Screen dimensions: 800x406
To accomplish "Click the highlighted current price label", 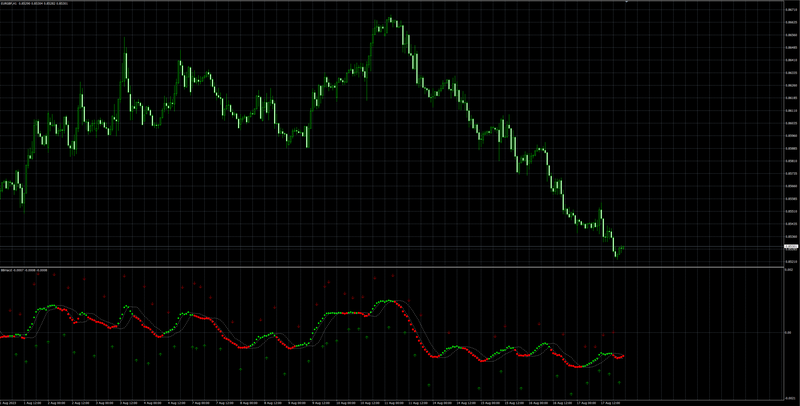I will coord(791,247).
